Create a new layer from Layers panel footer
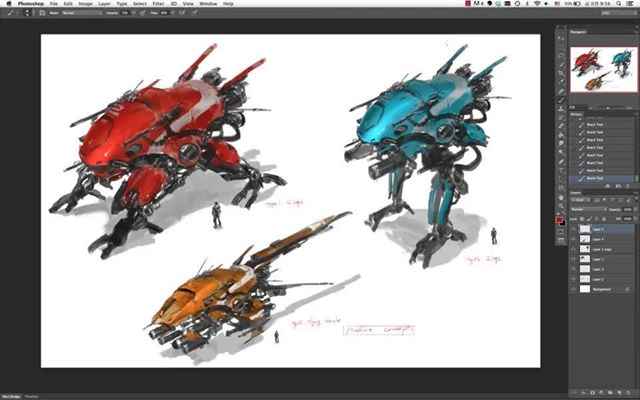Screen dimensions: 640x400 [620, 395]
